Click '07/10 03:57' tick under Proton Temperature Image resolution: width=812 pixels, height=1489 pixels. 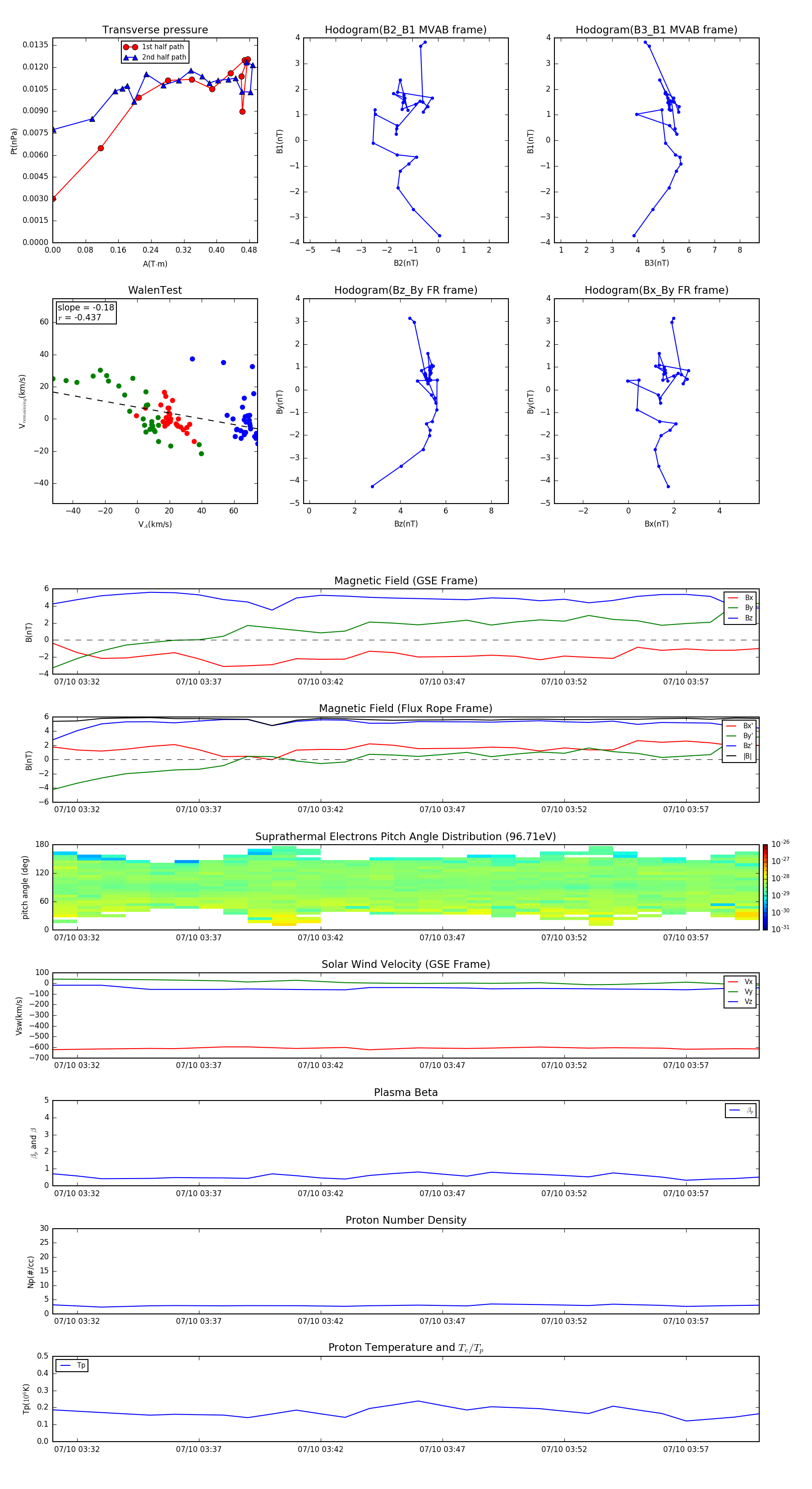pyautogui.click(x=685, y=1449)
